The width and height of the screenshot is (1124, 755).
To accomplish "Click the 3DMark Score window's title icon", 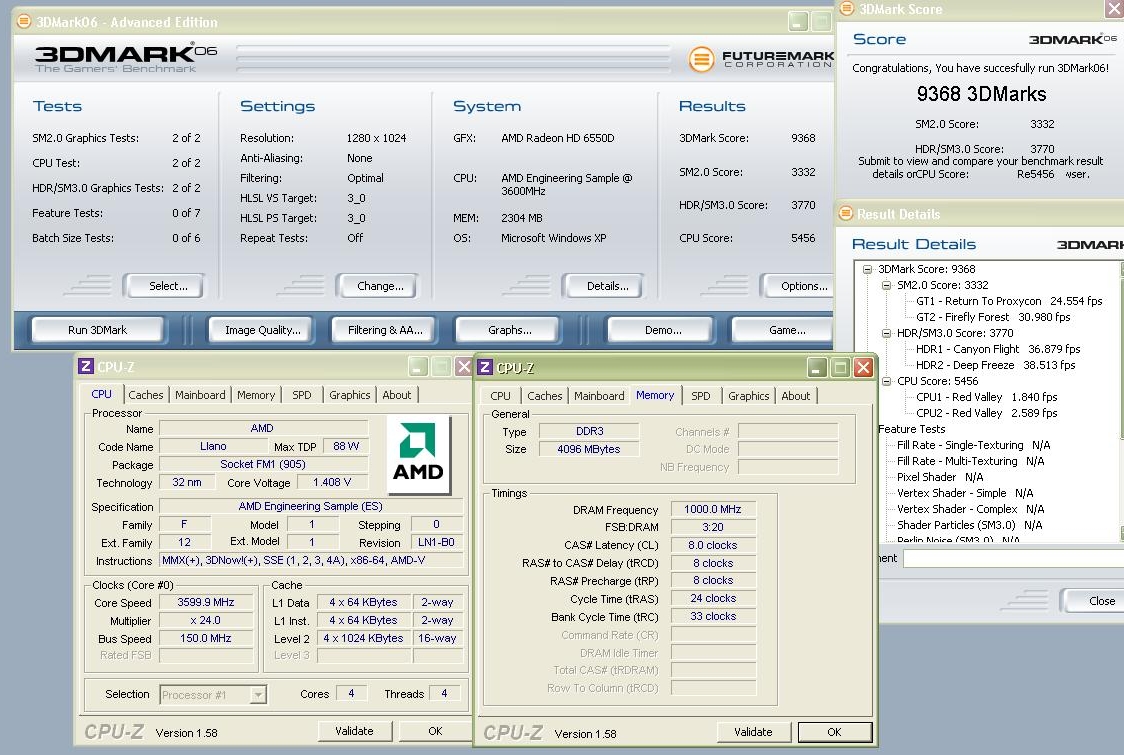I will 847,8.
